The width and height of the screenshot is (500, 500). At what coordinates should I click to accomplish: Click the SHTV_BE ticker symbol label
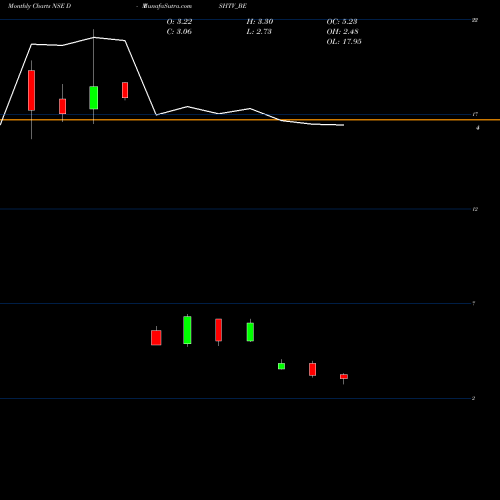coord(233,6)
